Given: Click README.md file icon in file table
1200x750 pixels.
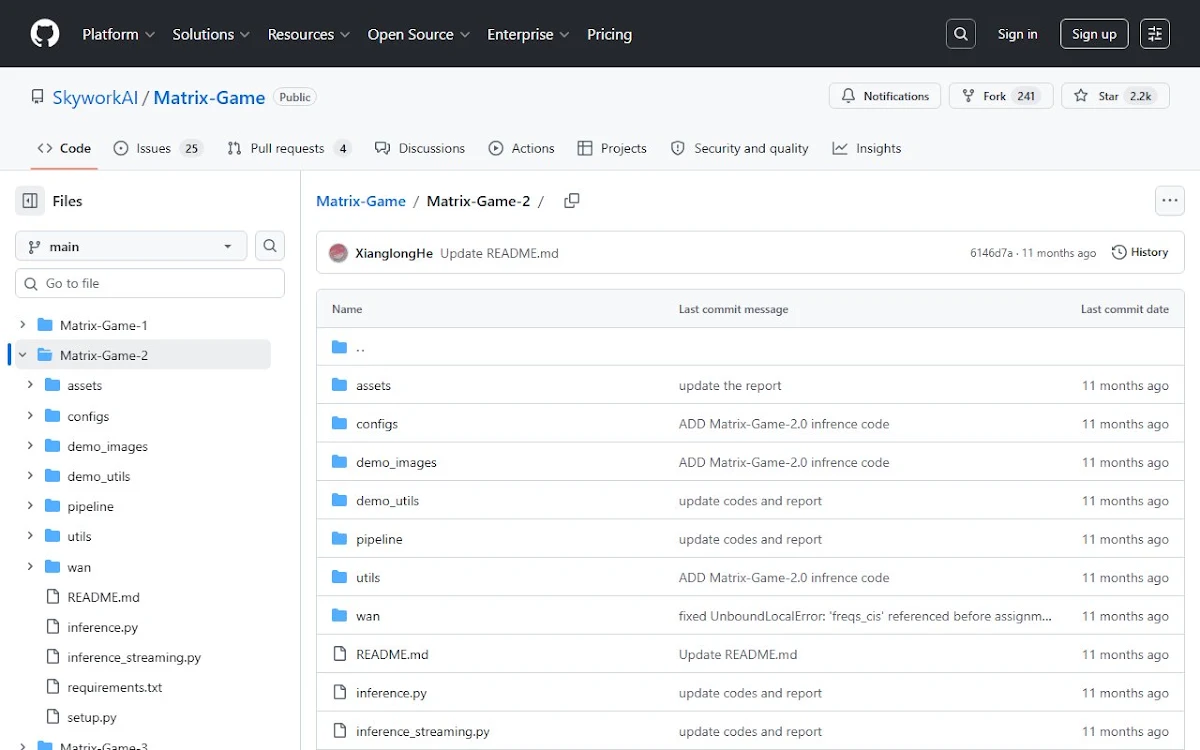Looking at the screenshot, I should click(339, 654).
